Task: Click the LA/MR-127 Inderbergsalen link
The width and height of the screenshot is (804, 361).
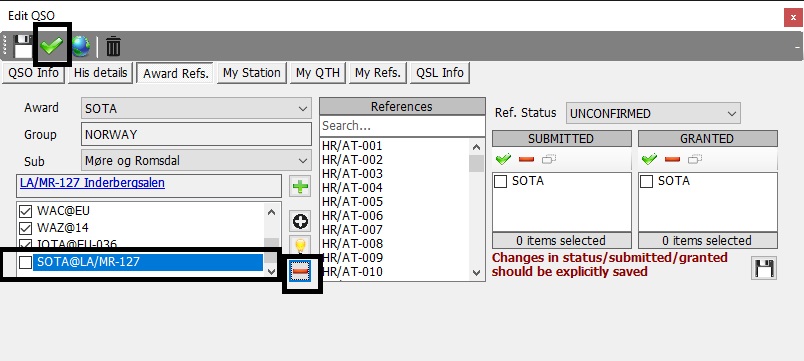Action: tap(92, 183)
